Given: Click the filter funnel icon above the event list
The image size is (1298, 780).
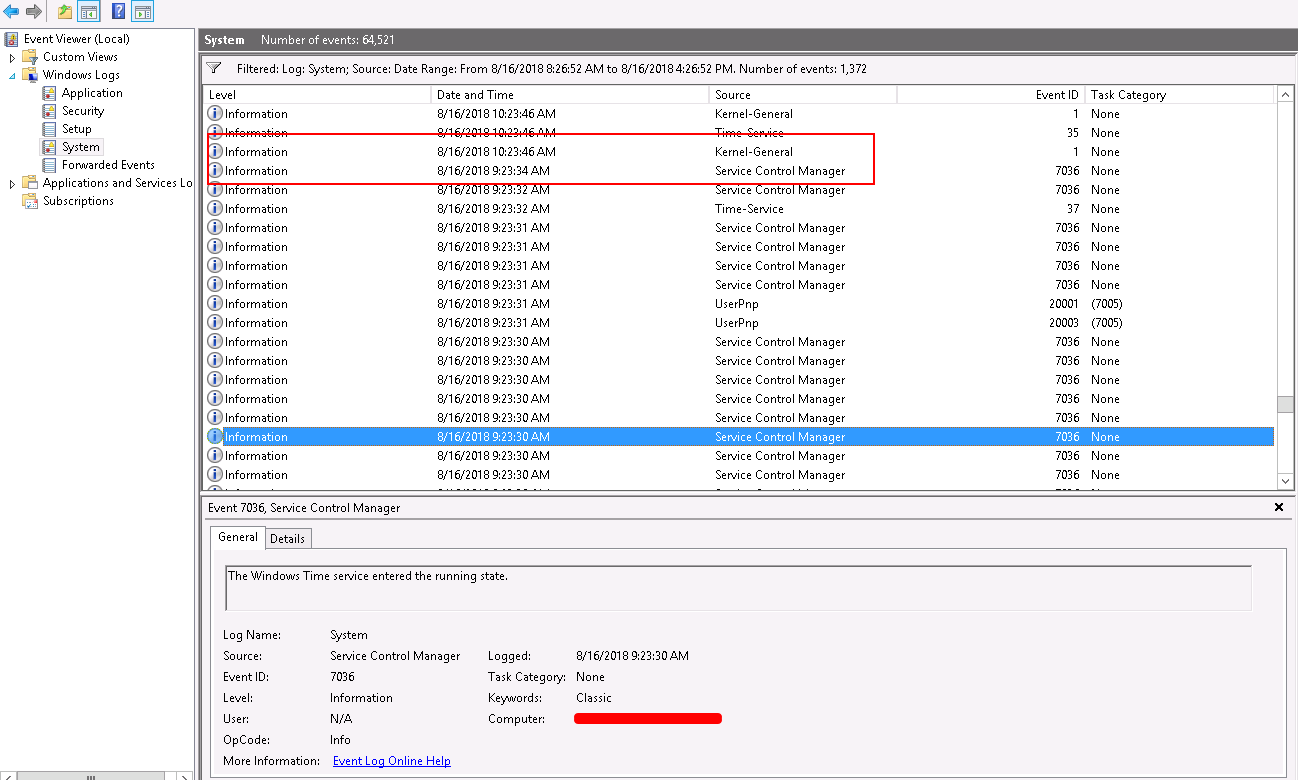Looking at the screenshot, I should (x=214, y=68).
